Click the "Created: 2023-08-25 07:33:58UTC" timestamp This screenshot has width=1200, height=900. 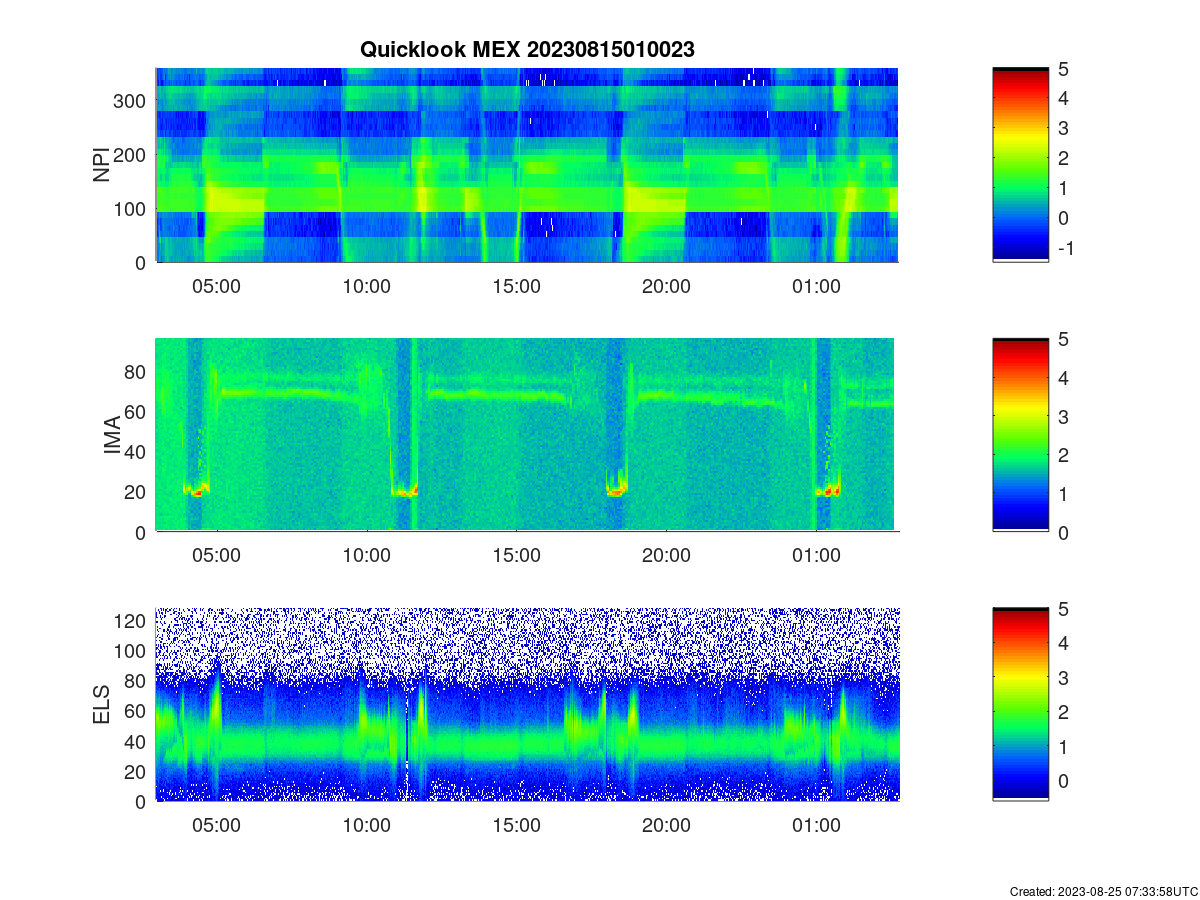click(x=1103, y=890)
